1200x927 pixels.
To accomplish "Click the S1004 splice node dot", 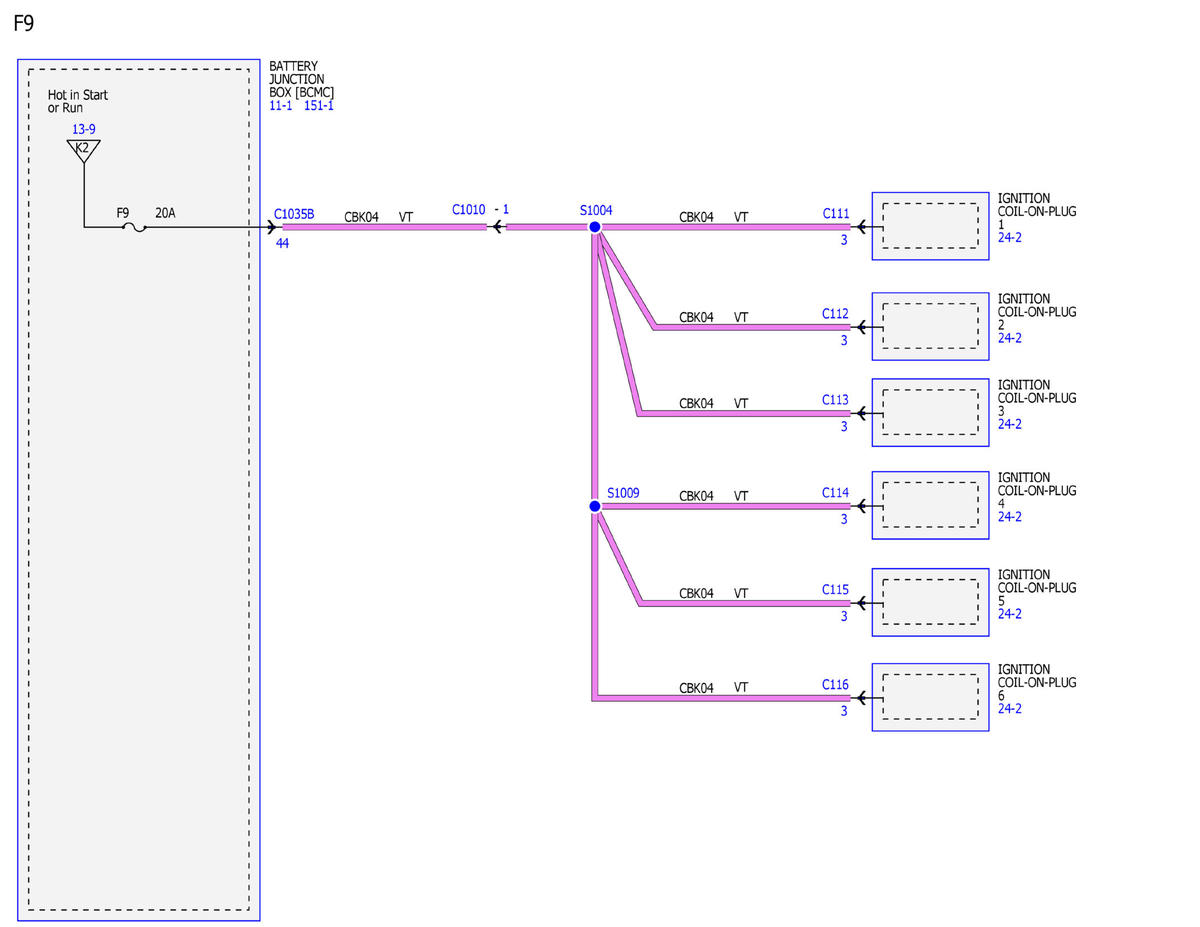I will click(x=595, y=227).
